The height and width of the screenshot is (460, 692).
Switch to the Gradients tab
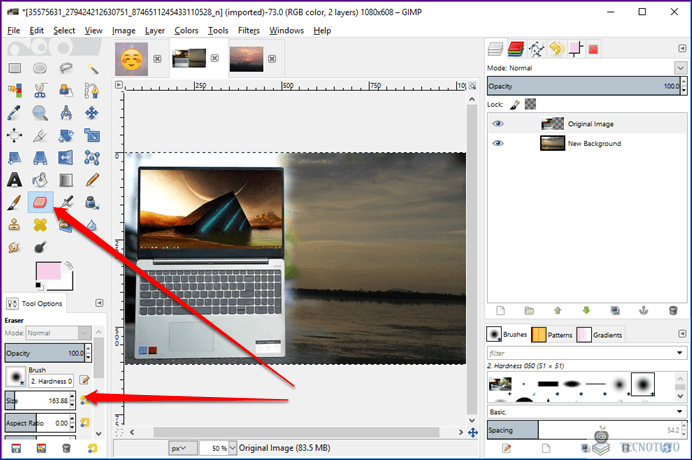pyautogui.click(x=599, y=335)
